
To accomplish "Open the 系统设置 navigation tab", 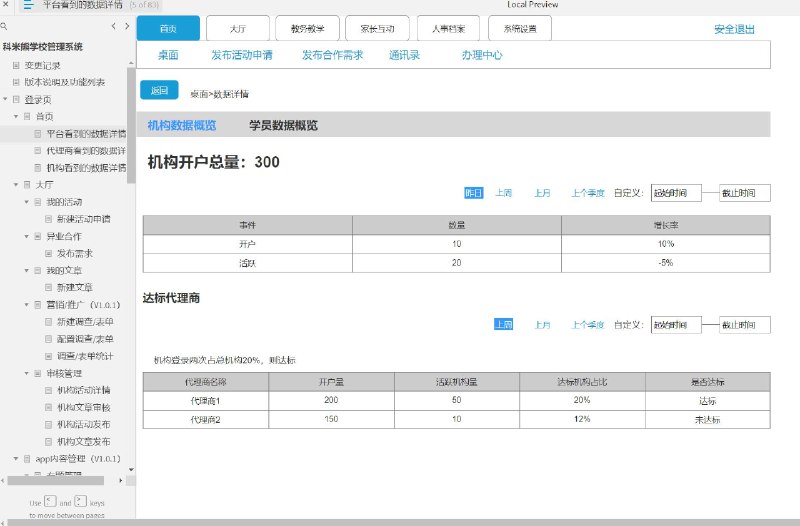I will (520, 28).
